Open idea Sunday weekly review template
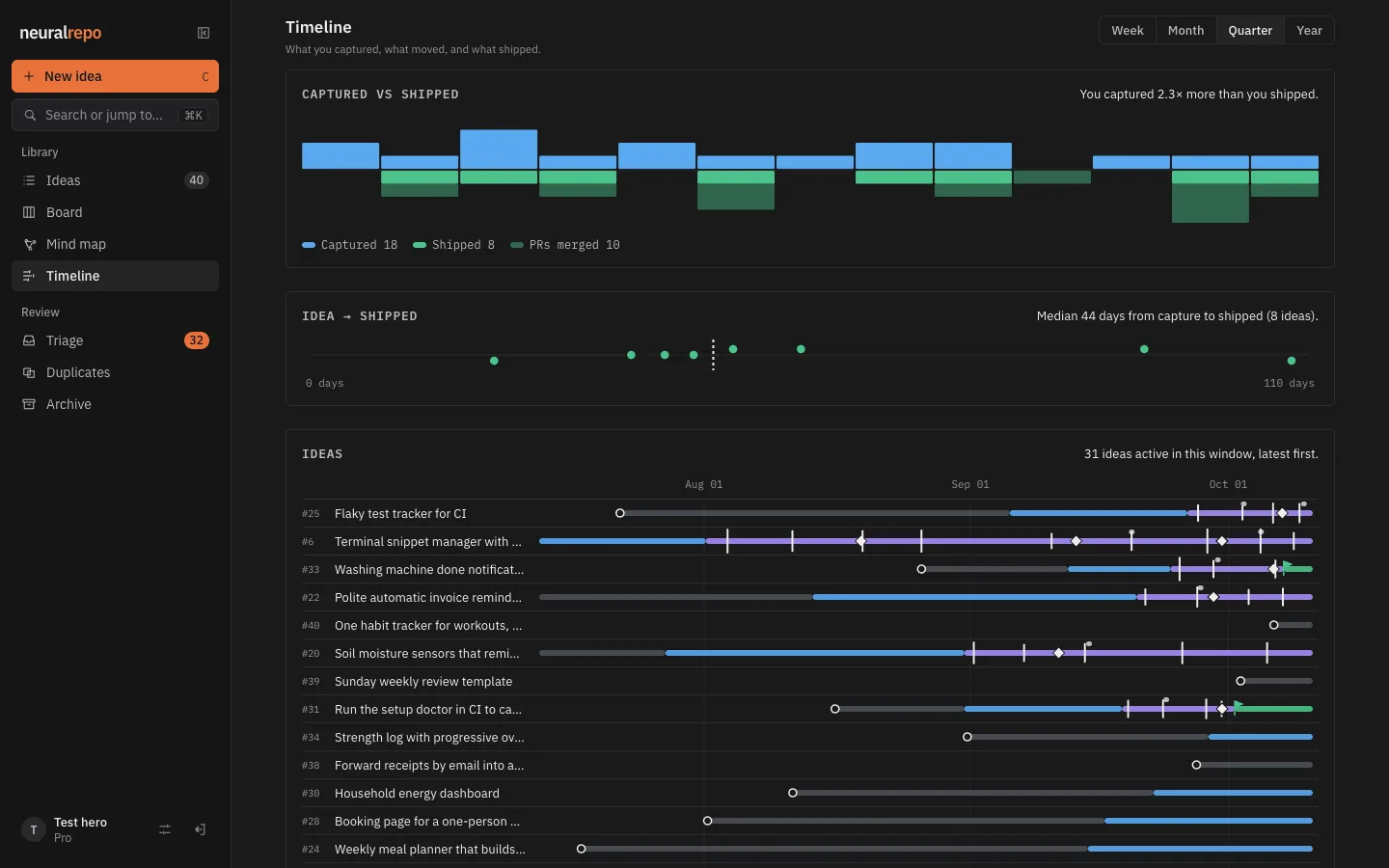This screenshot has width=1389, height=868. point(422,681)
